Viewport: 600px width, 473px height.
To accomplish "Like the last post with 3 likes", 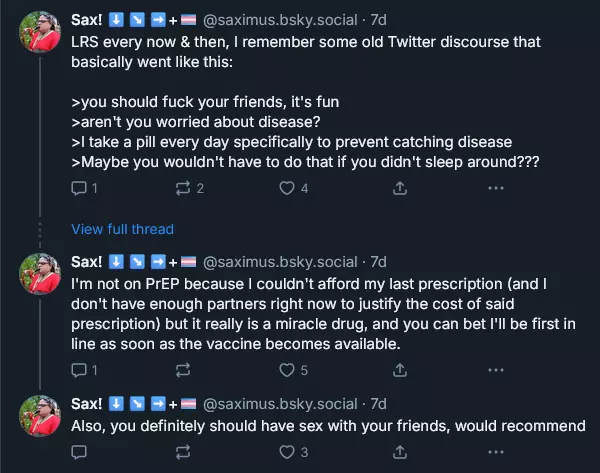I will coord(287,453).
